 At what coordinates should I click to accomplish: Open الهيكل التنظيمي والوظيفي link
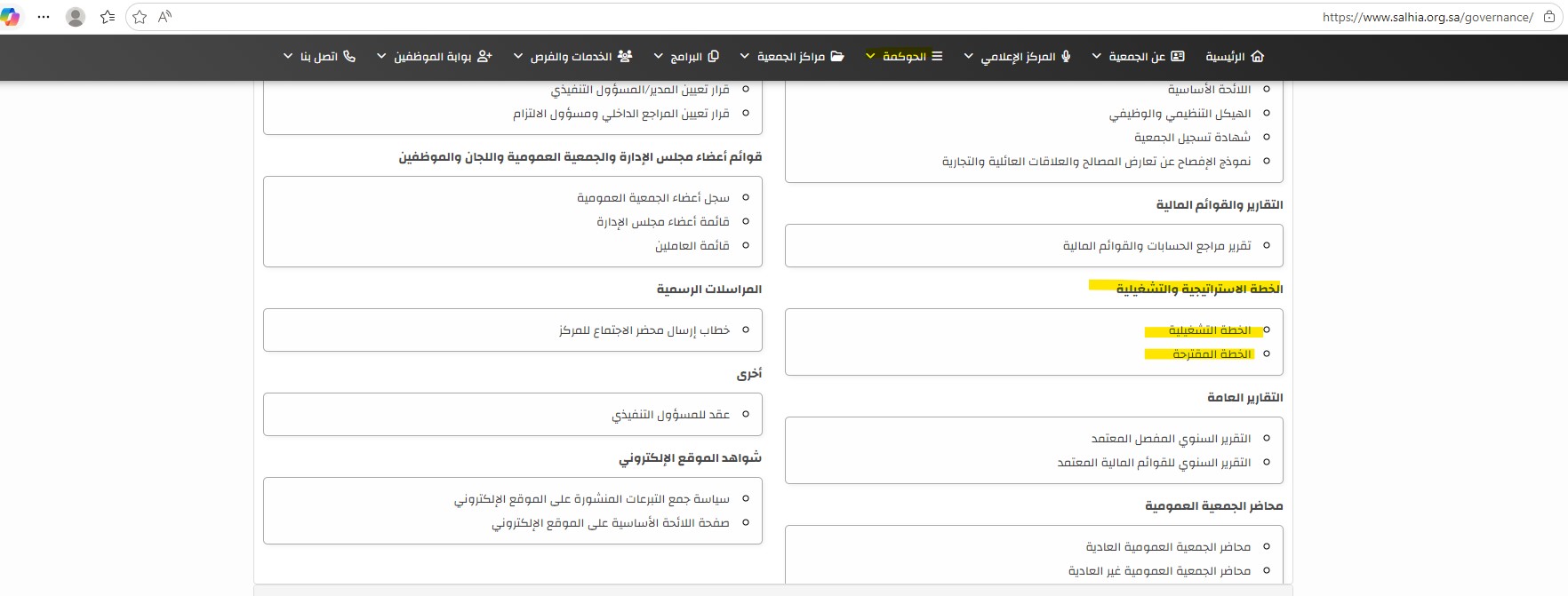coord(1180,114)
